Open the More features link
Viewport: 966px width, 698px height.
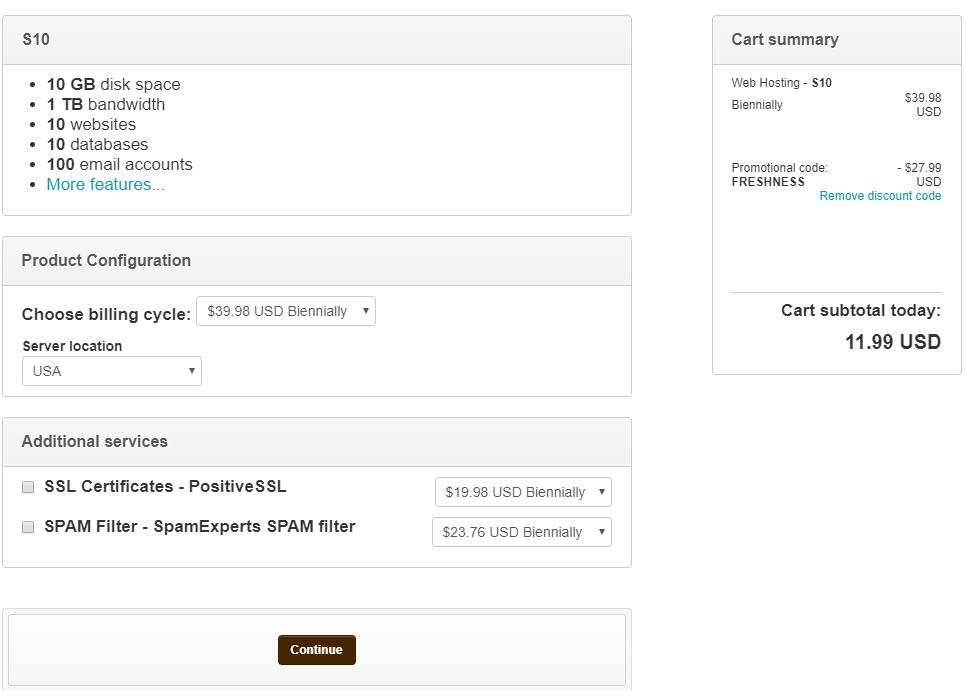(x=105, y=184)
